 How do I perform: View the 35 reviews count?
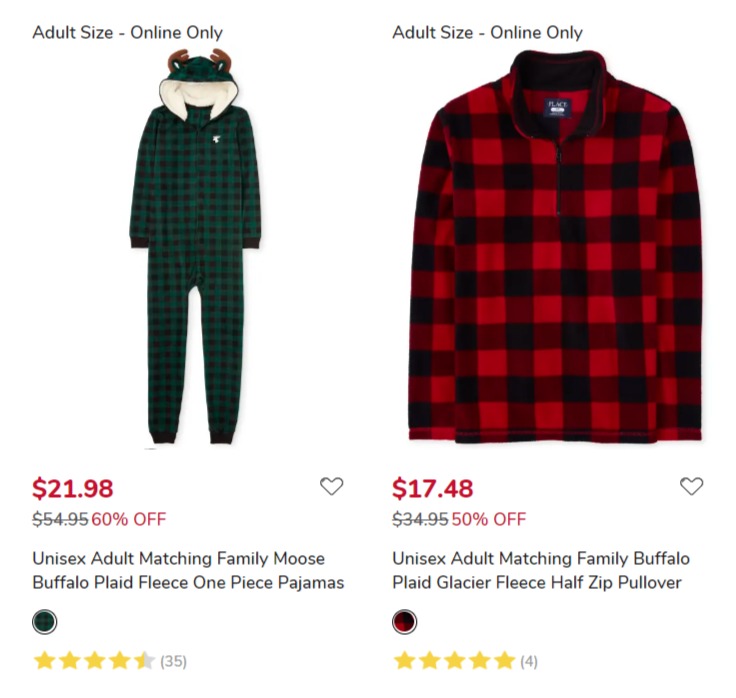[x=173, y=661]
